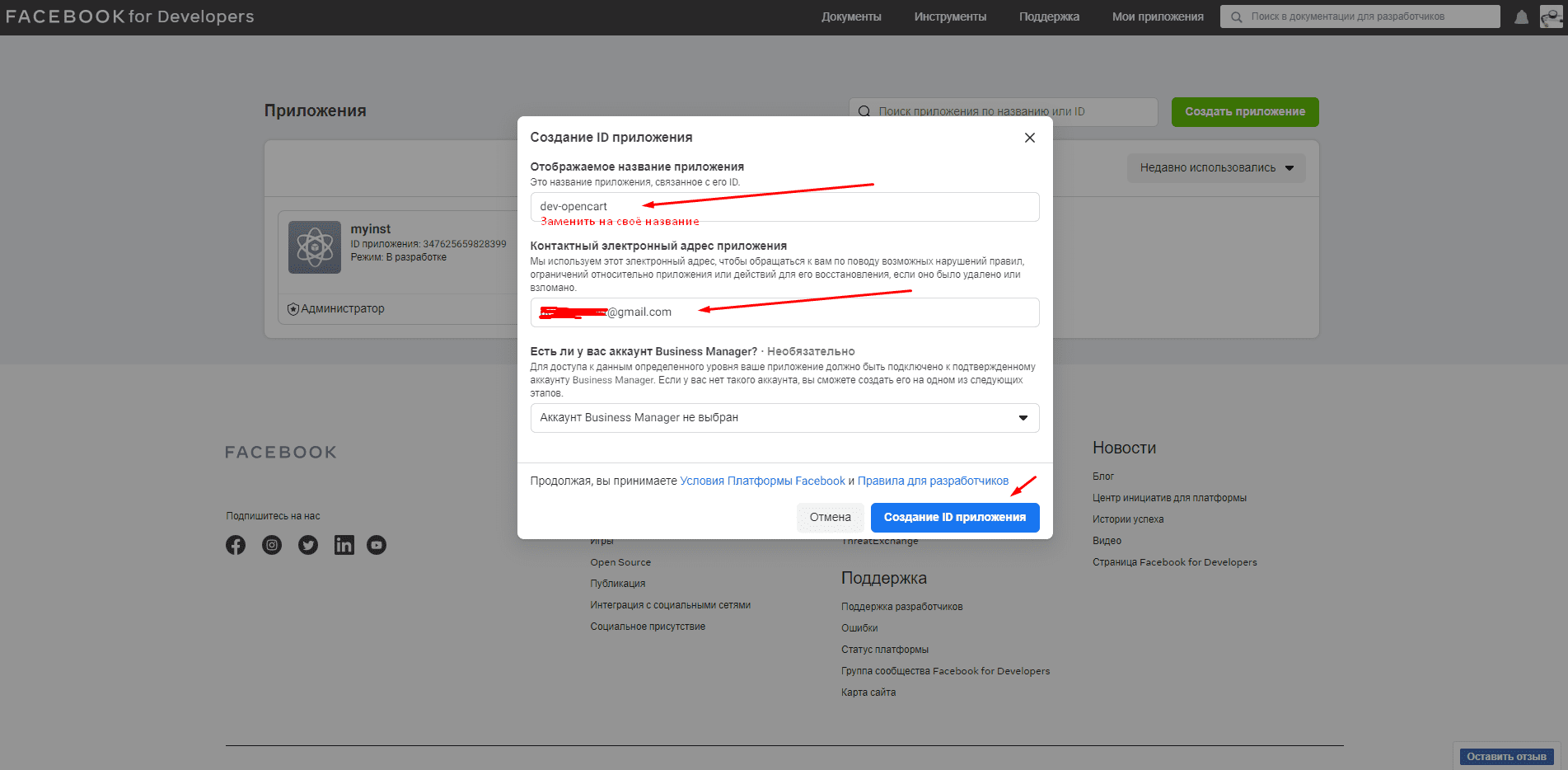Open the Публикация footer link
Image resolution: width=1568 pixels, height=770 pixels.
(x=618, y=584)
